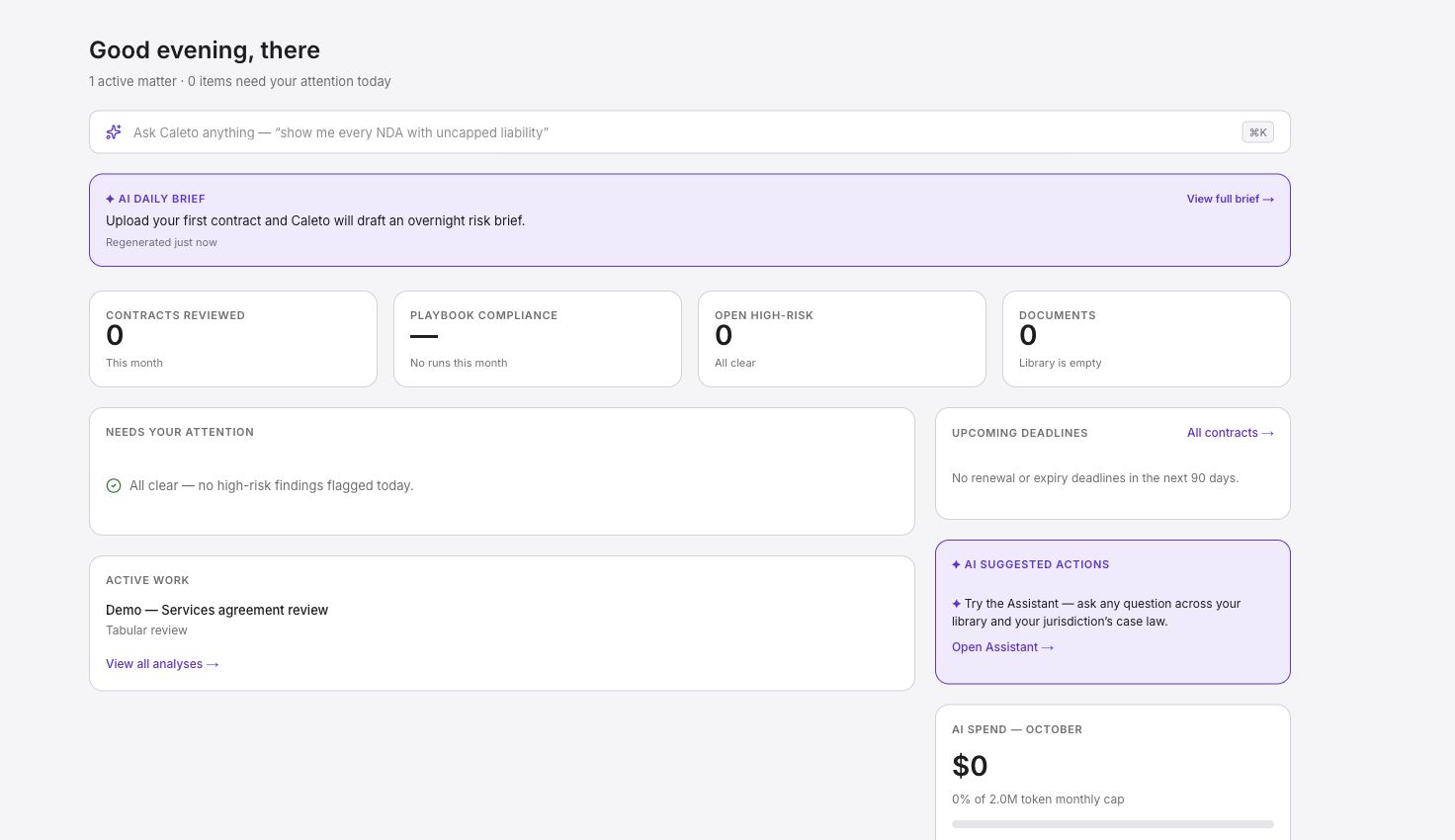This screenshot has width=1455, height=840.
Task: Click Open Assistant link
Action: (x=1002, y=647)
